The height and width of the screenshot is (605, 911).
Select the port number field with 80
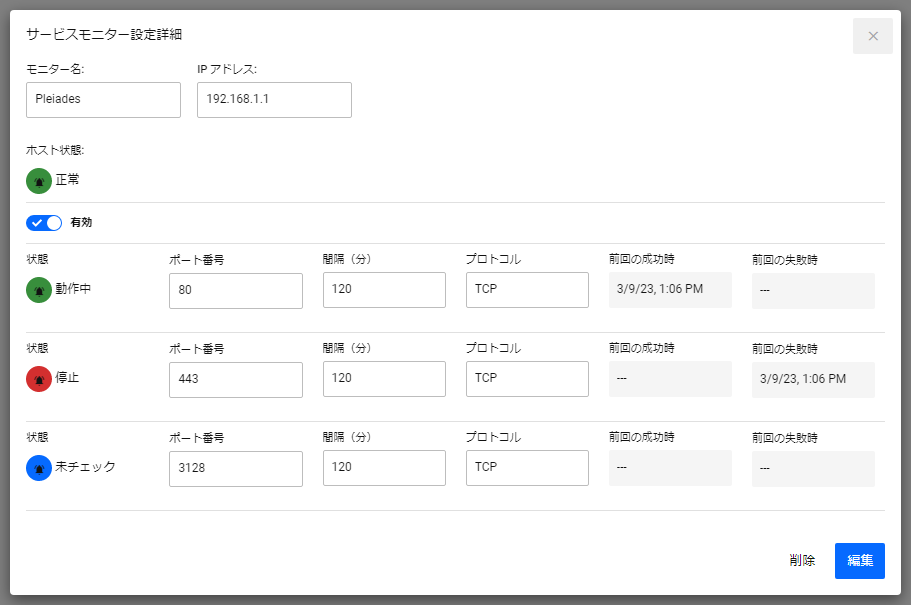coord(236,291)
